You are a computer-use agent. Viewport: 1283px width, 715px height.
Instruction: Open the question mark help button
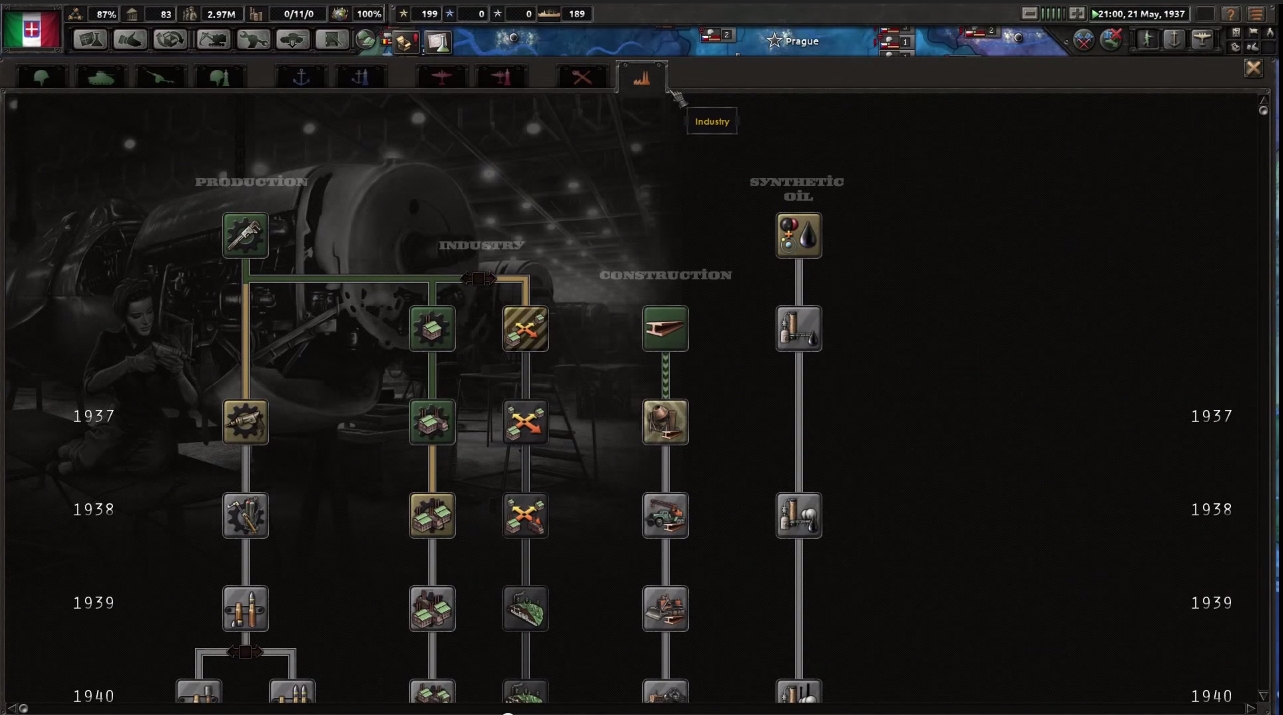(x=1231, y=14)
